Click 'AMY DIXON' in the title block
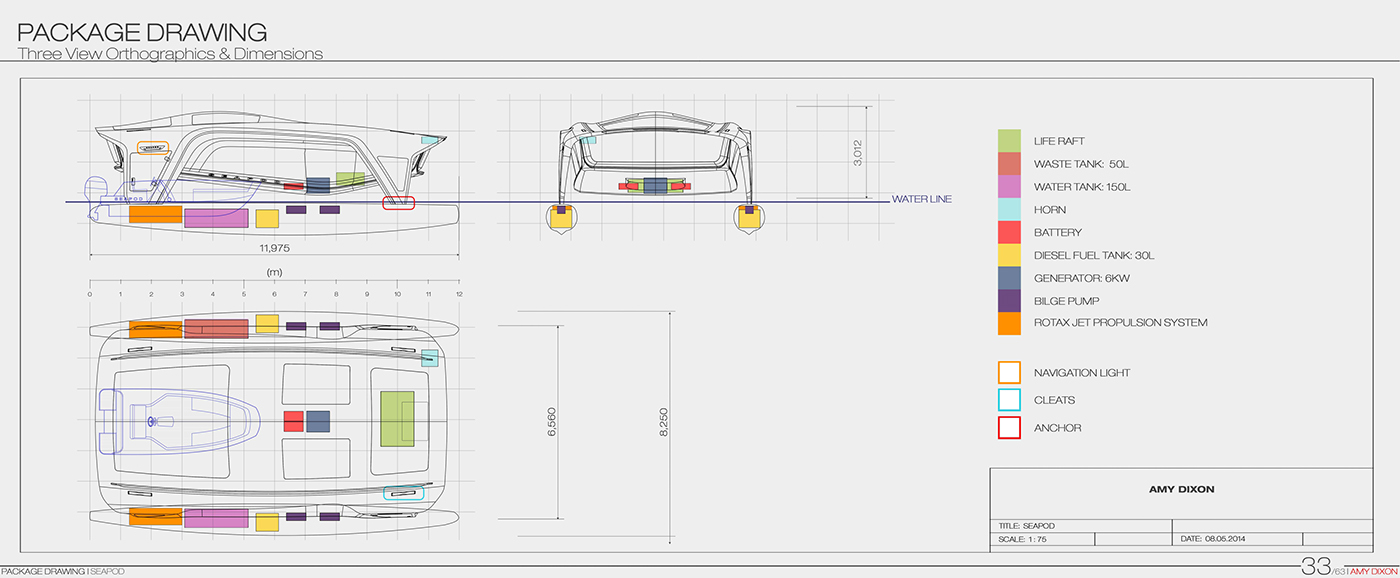Screen dimensions: 1400x578 [1181, 490]
